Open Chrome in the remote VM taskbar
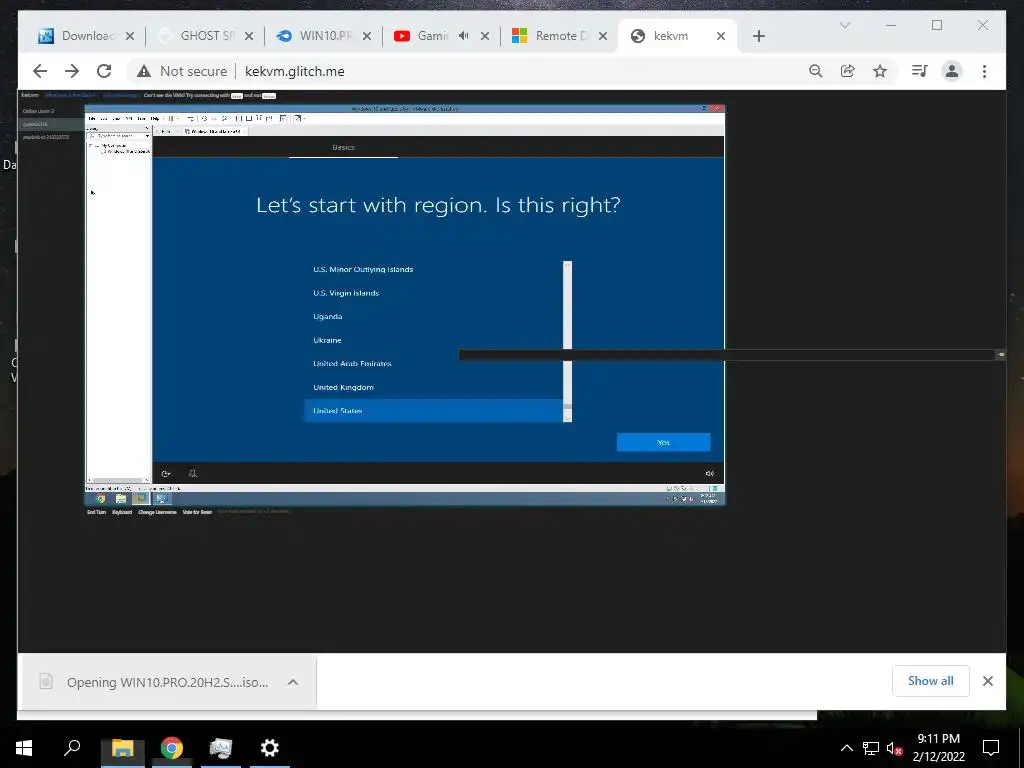 [x=101, y=498]
